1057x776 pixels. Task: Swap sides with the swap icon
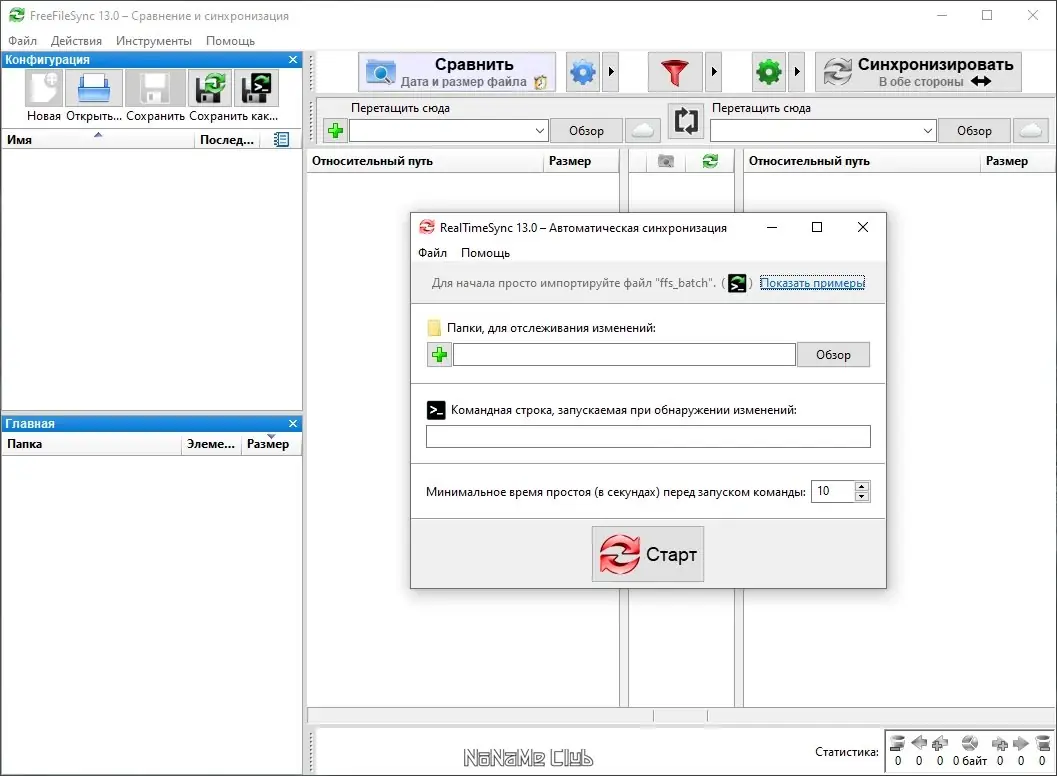tap(686, 121)
